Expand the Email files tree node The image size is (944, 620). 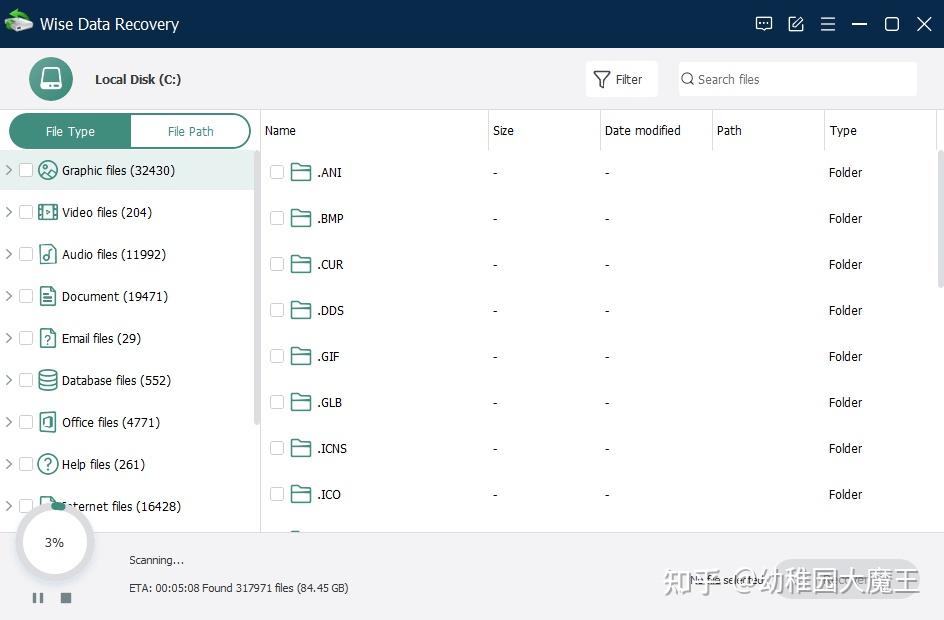[x=8, y=338]
